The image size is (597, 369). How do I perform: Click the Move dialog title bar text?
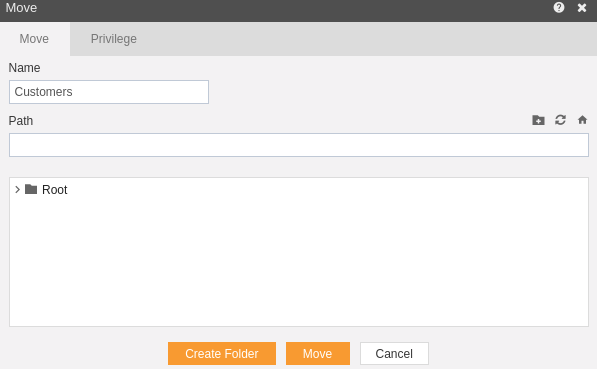coord(21,8)
